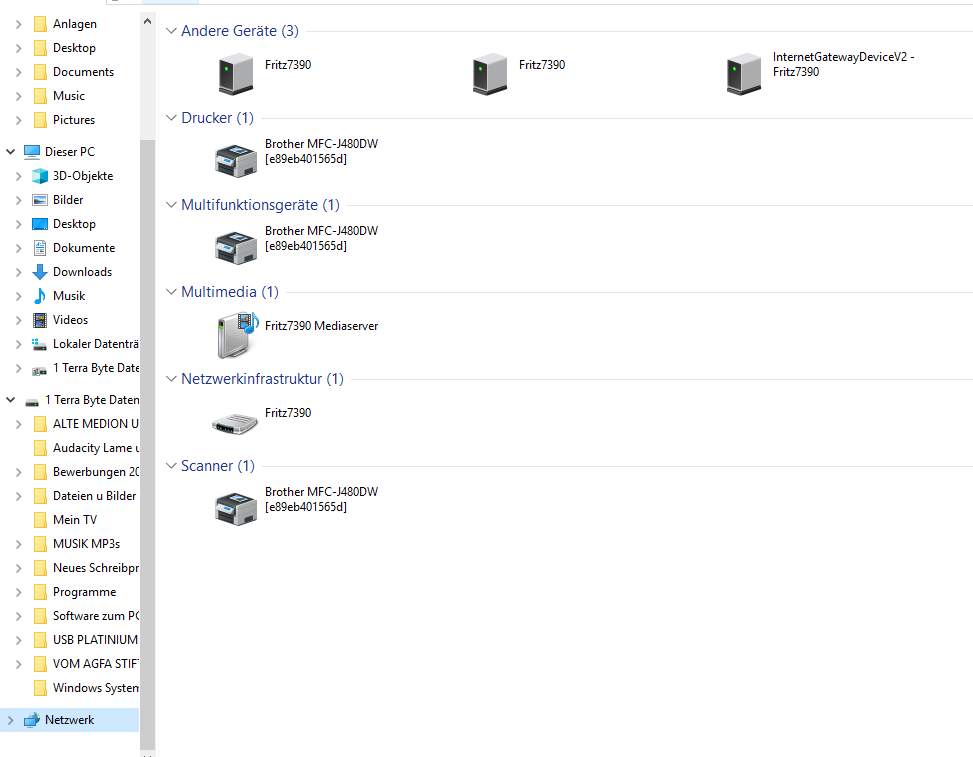Screen dimensions: 973x757
Task: Click the Bilder library icon
Action: pyautogui.click(x=40, y=200)
